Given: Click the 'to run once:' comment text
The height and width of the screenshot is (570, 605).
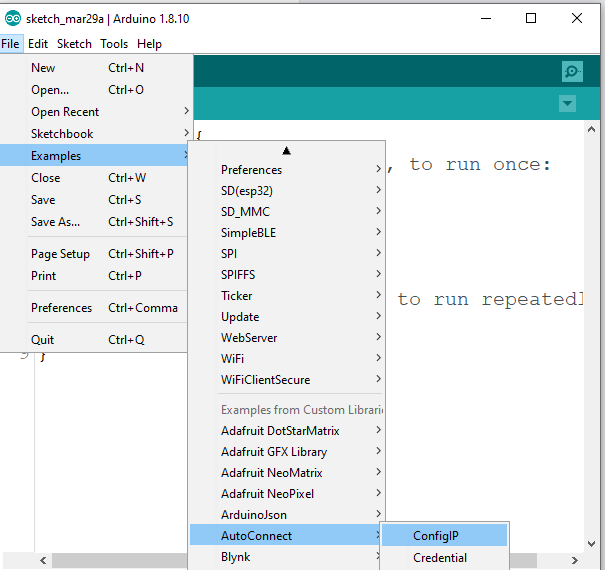Looking at the screenshot, I should pos(480,165).
